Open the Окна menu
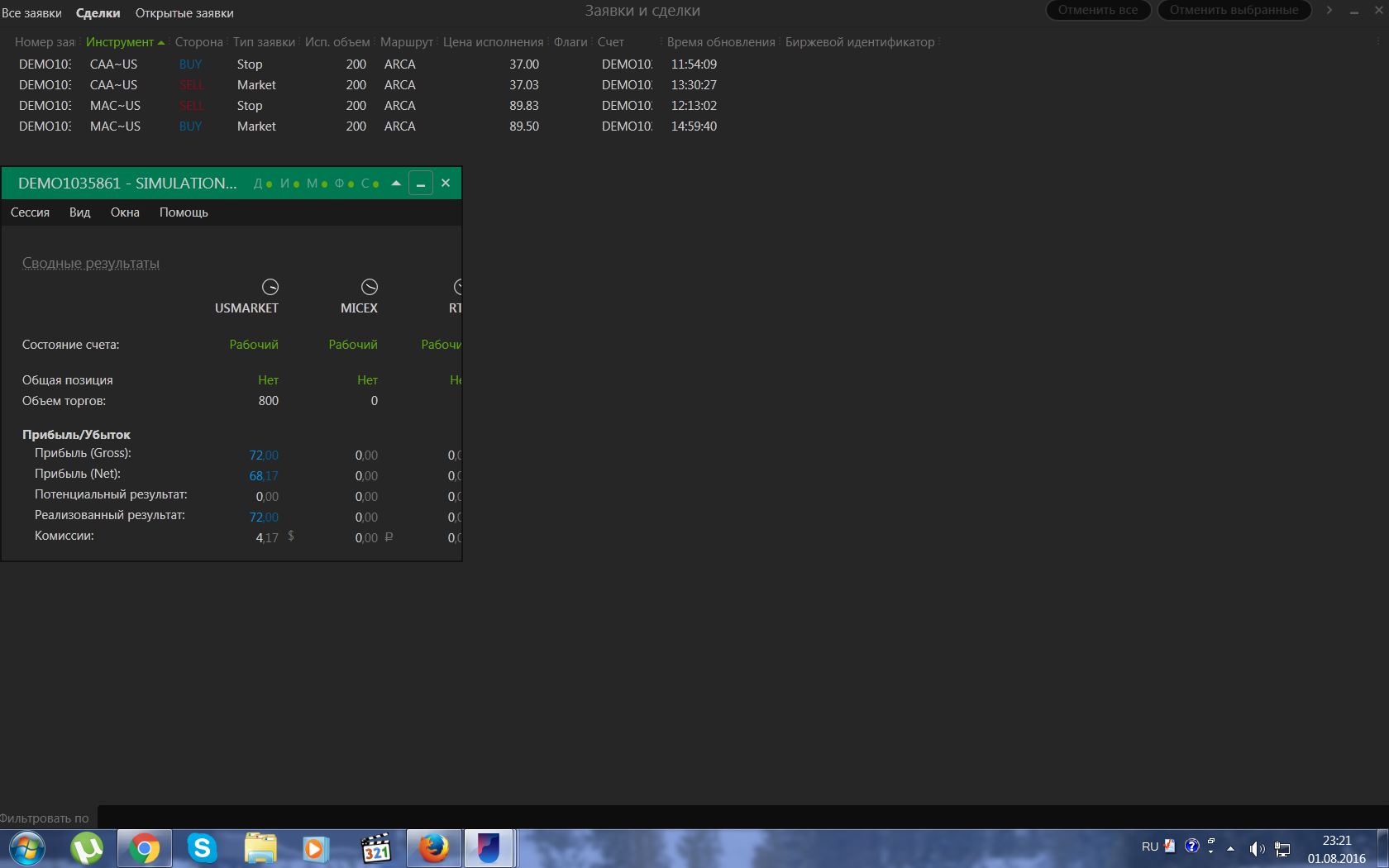This screenshot has height=868, width=1389. 125,212
